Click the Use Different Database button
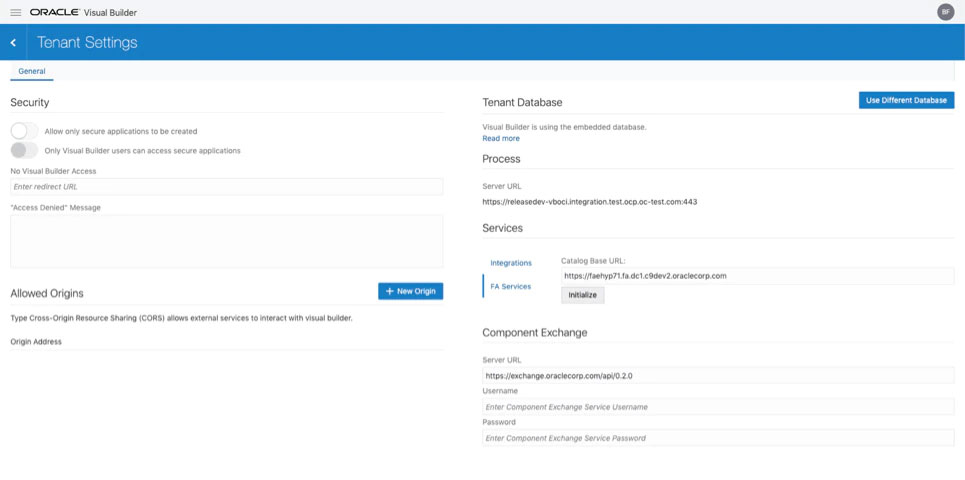 pyautogui.click(x=907, y=100)
